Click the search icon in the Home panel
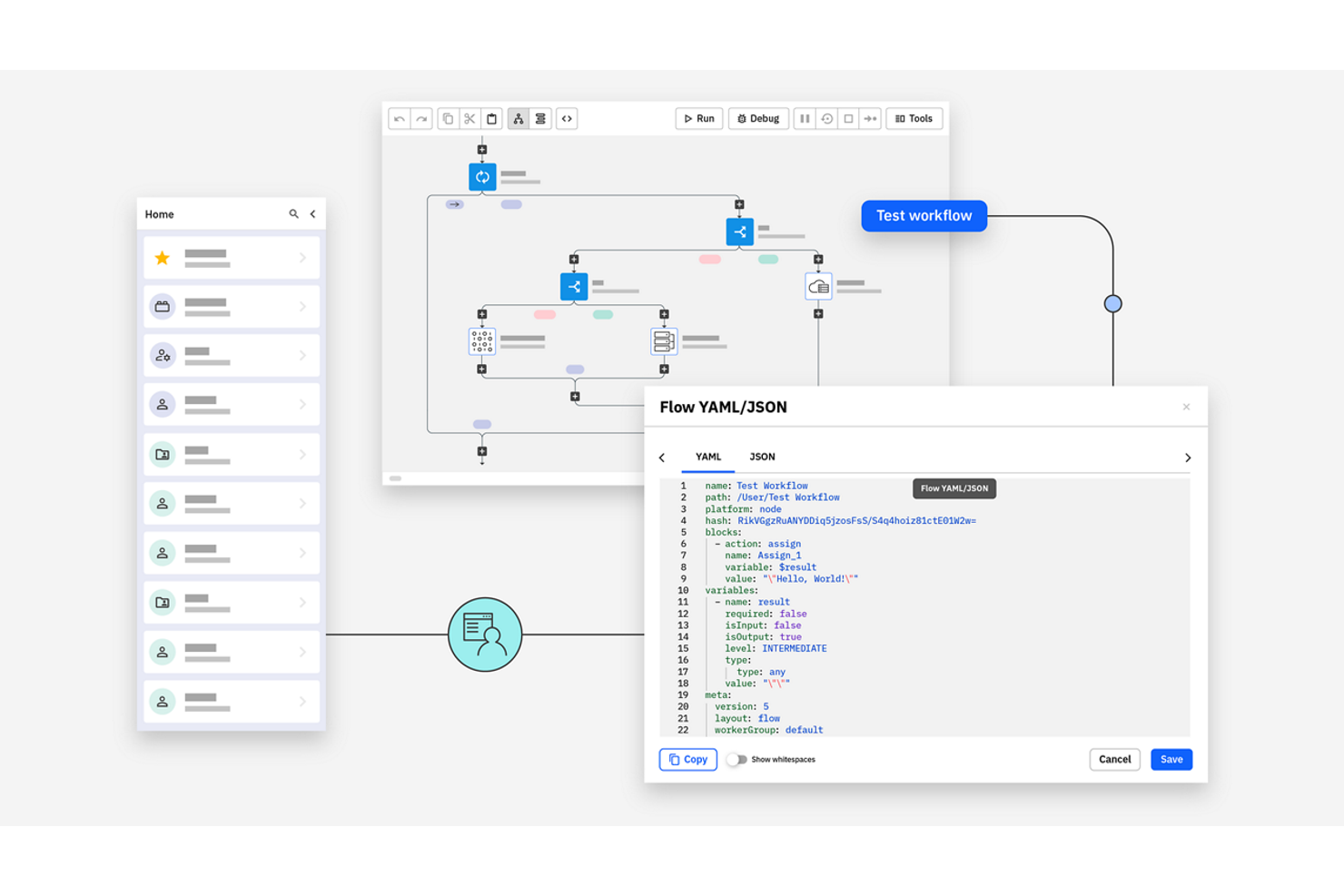The height and width of the screenshot is (896, 1344). 293,213
